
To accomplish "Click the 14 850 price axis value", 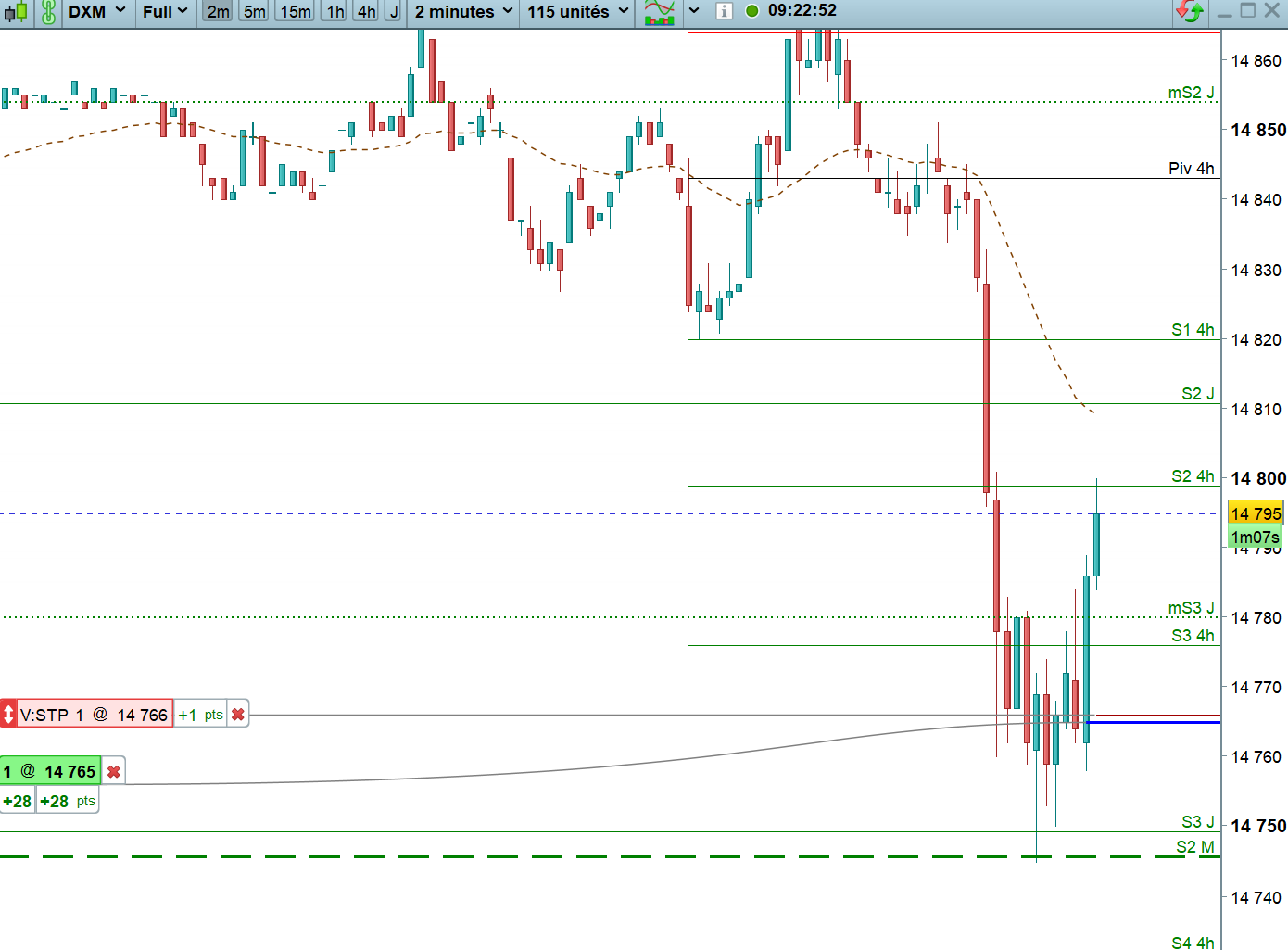I will 1258,130.
